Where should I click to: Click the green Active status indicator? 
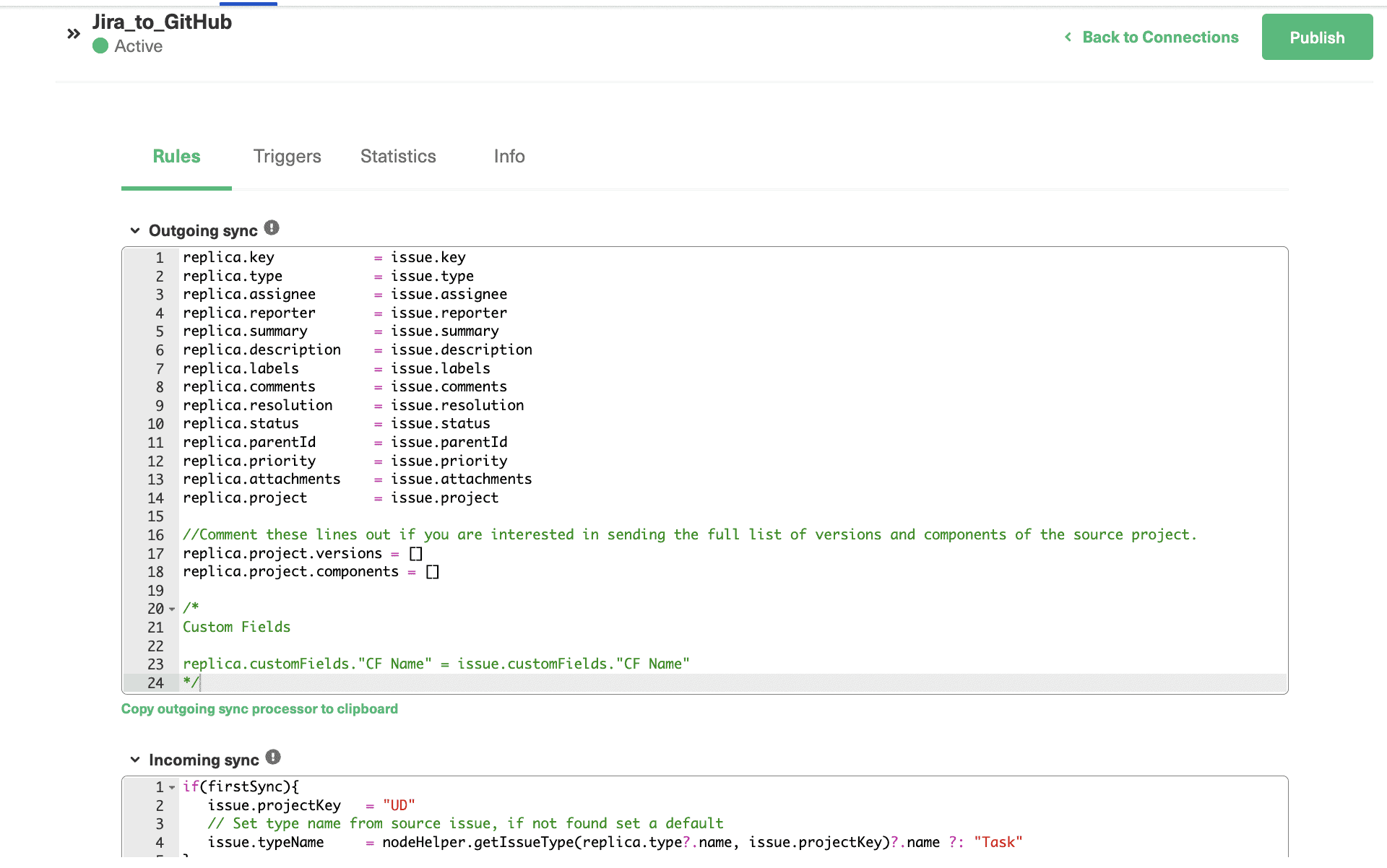[x=100, y=46]
